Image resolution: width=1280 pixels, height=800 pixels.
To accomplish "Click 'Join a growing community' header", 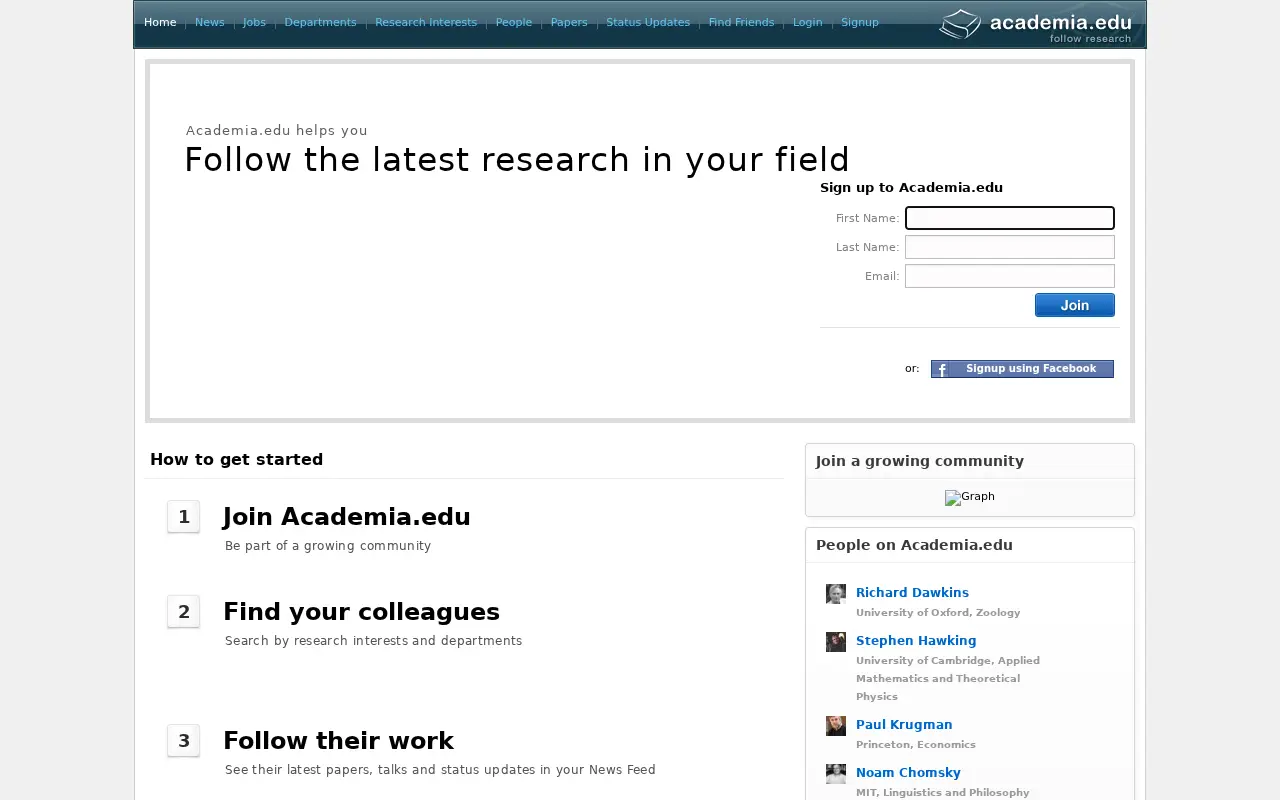I will tap(920, 461).
